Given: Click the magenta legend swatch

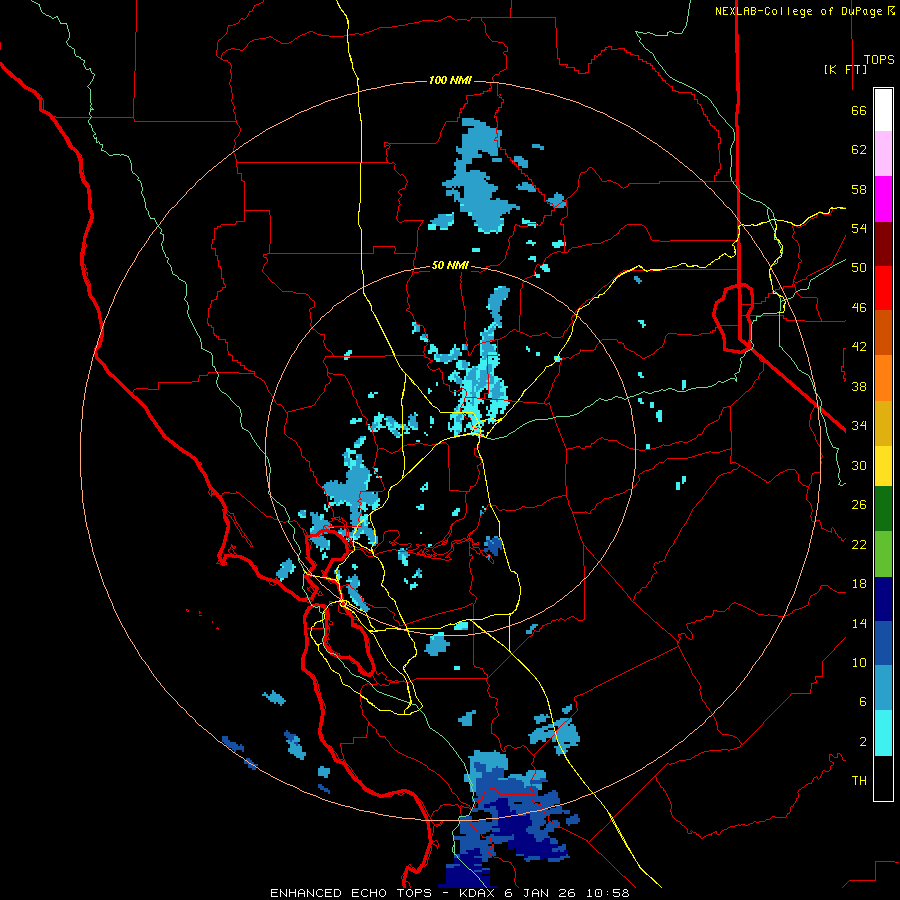Looking at the screenshot, I should [x=883, y=199].
